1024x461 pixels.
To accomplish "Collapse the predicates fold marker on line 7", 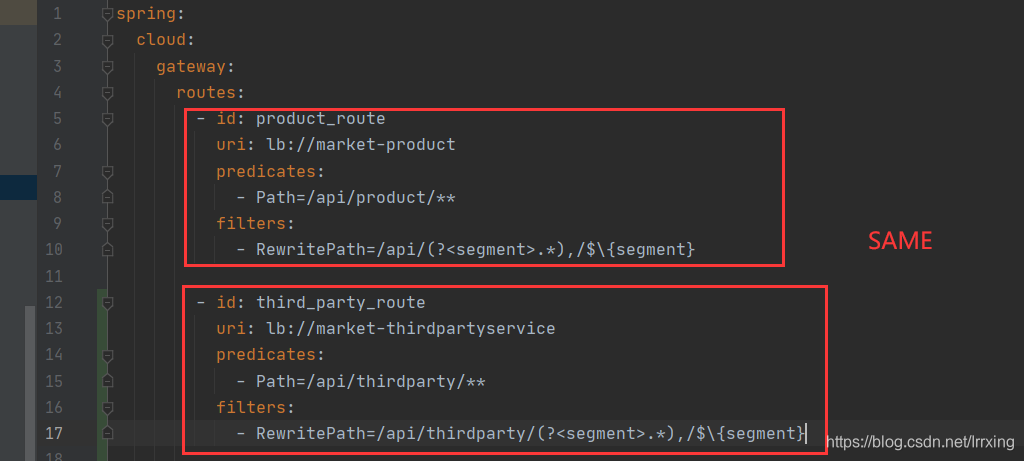I will pyautogui.click(x=108, y=171).
